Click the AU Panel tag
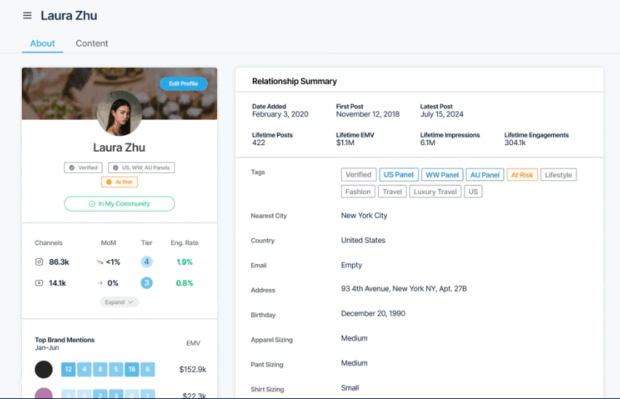 485,175
